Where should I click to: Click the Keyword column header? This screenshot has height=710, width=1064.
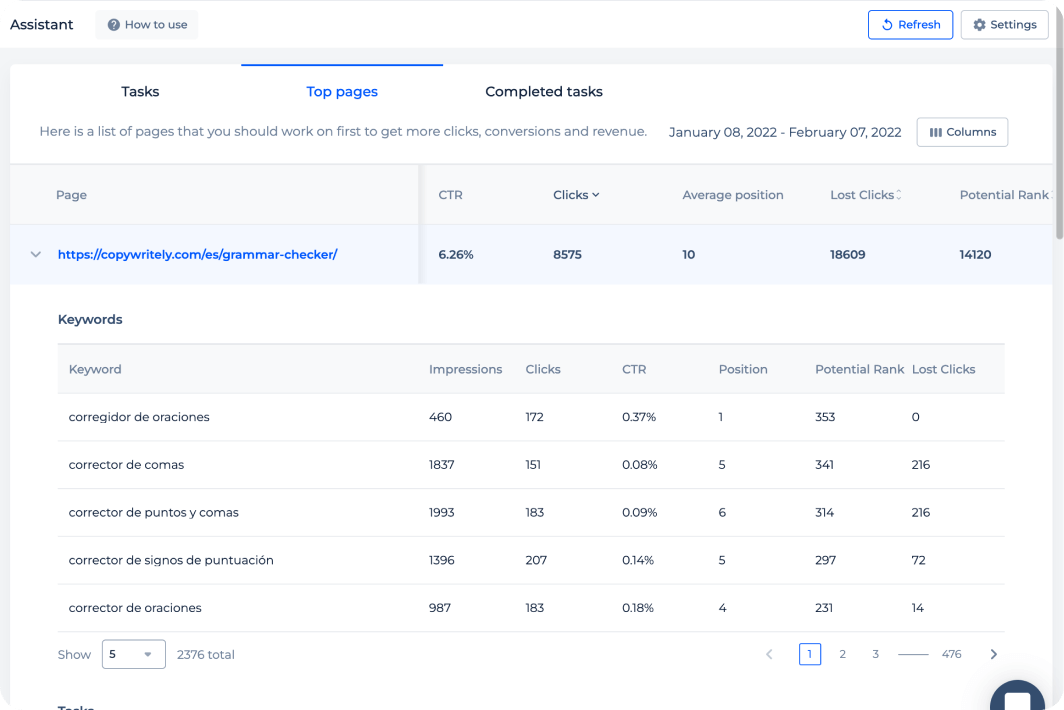click(x=95, y=369)
